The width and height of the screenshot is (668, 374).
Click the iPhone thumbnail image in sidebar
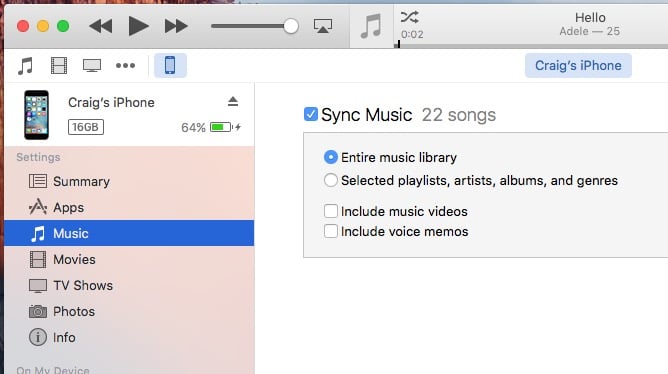[36, 115]
